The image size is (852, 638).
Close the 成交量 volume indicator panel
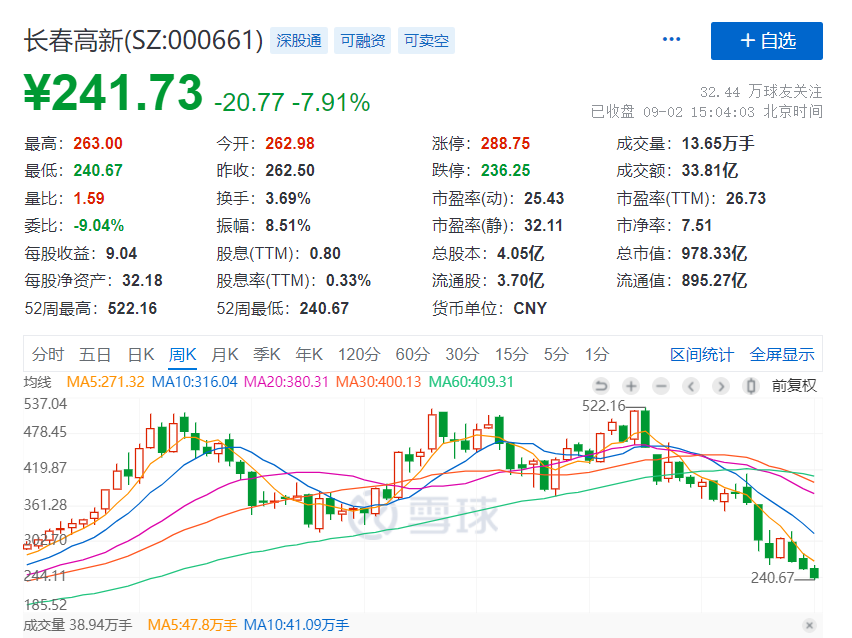(x=808, y=625)
